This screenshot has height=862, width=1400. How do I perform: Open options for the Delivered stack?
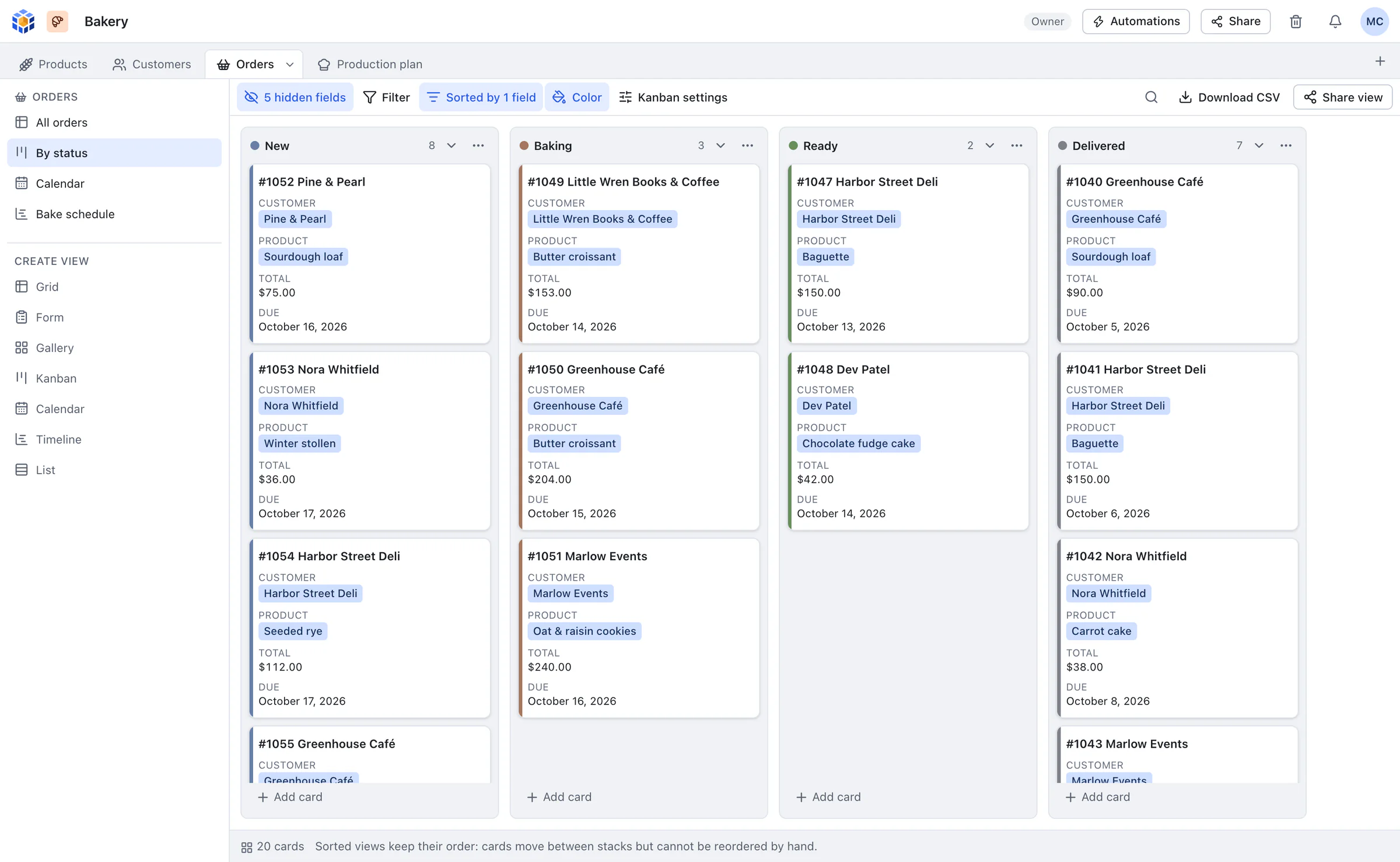[x=1286, y=145]
